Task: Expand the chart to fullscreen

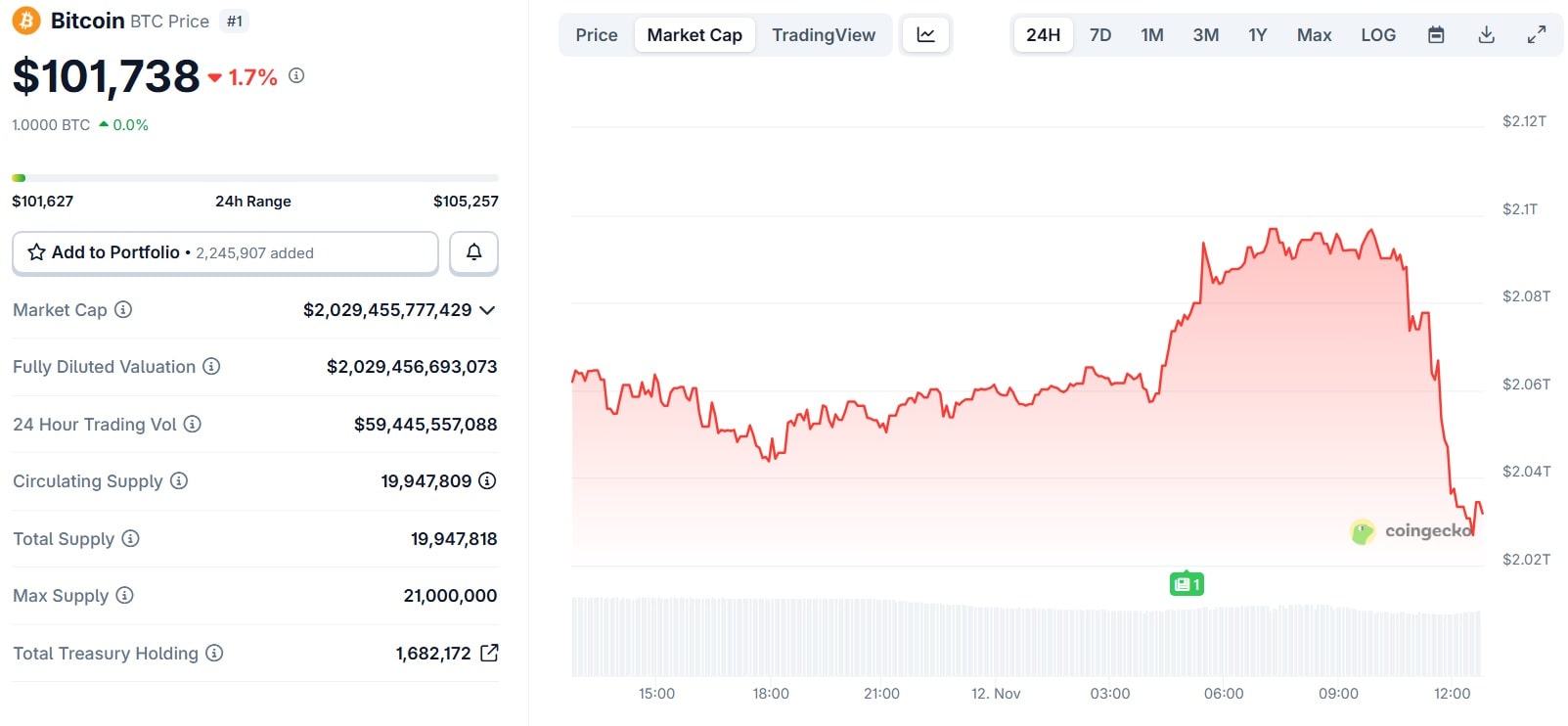Action: pos(1536,34)
